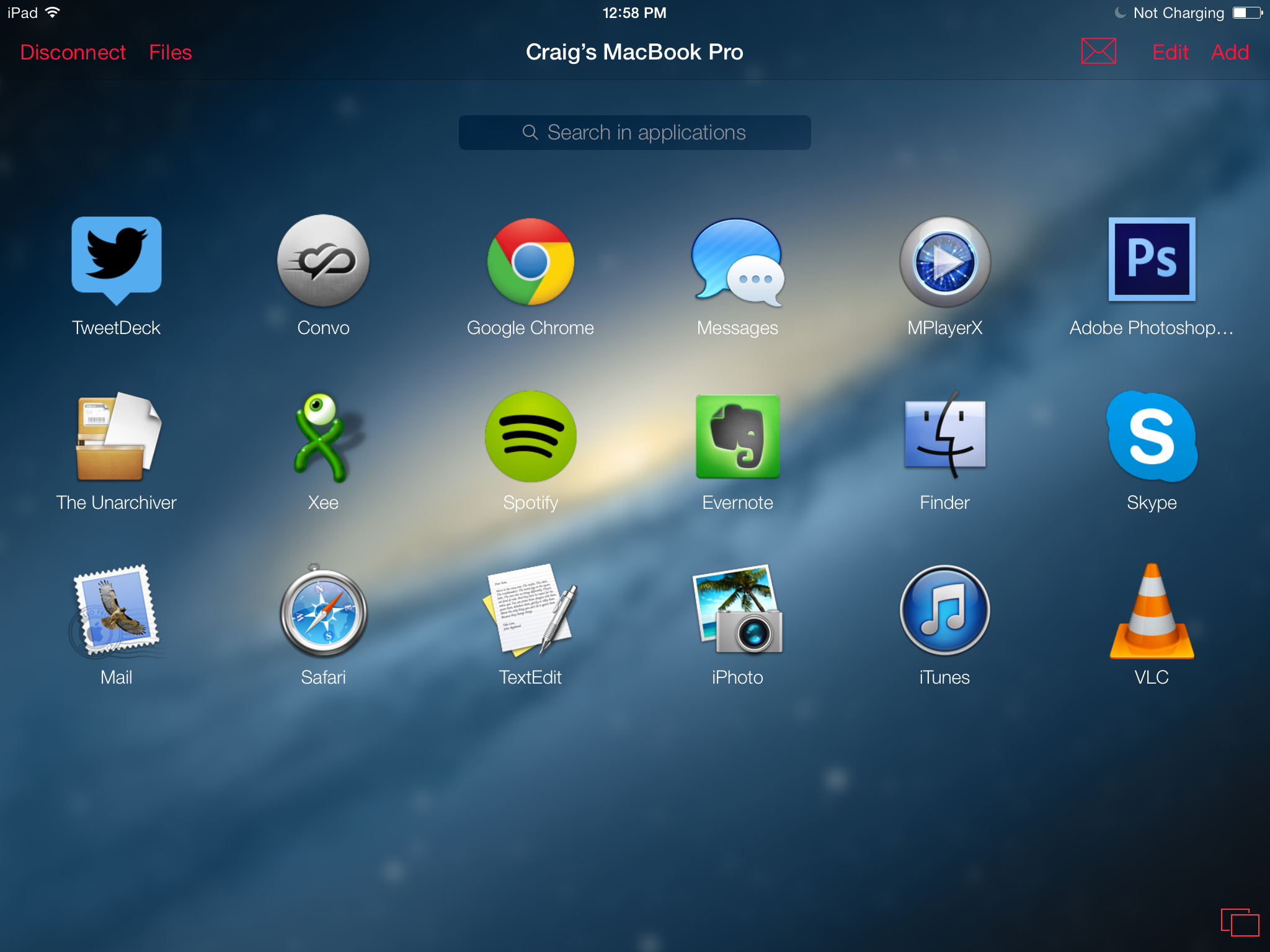Open the Files view
This screenshot has width=1270, height=952.
click(x=171, y=52)
